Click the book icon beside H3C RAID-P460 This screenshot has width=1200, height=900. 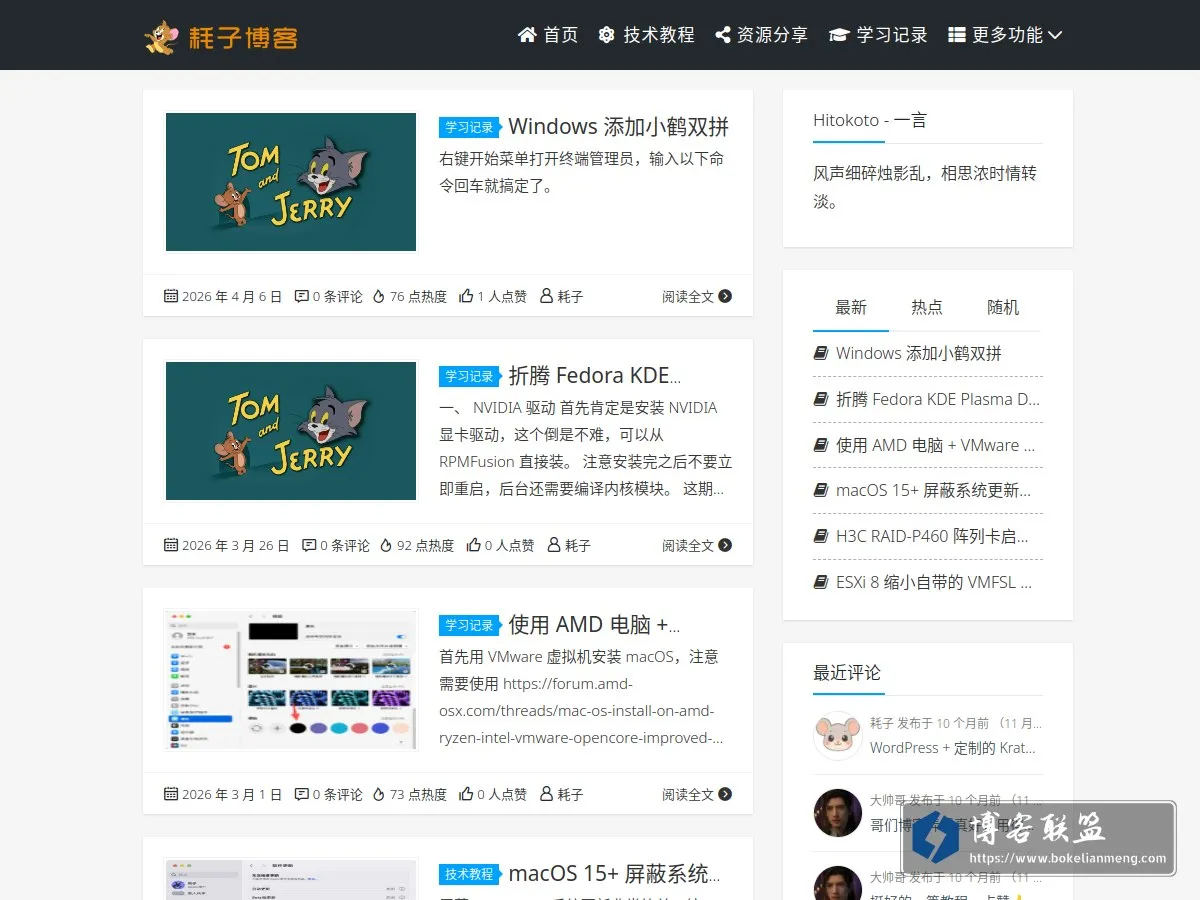[x=821, y=536]
